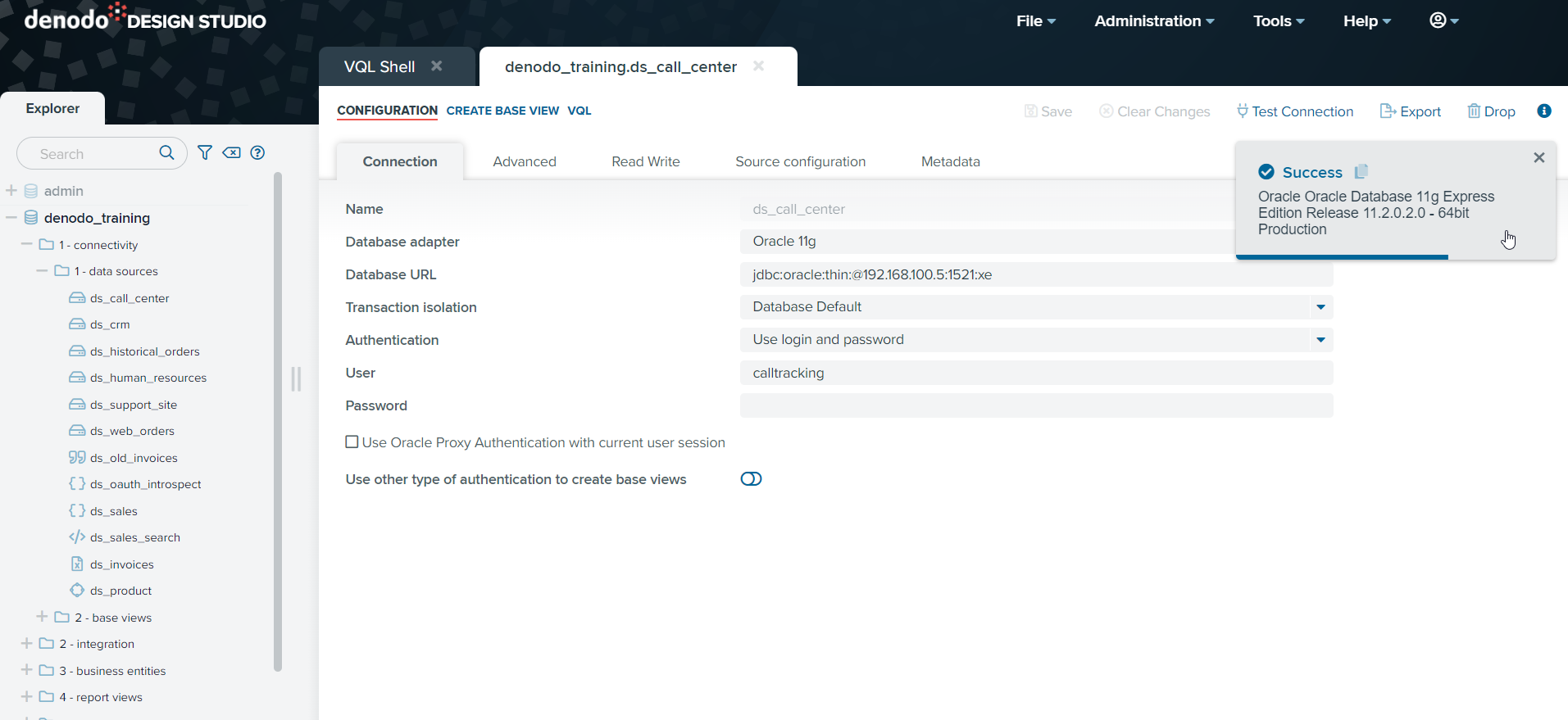Open the Transaction isolation dropdown
1568x720 pixels.
[1320, 307]
